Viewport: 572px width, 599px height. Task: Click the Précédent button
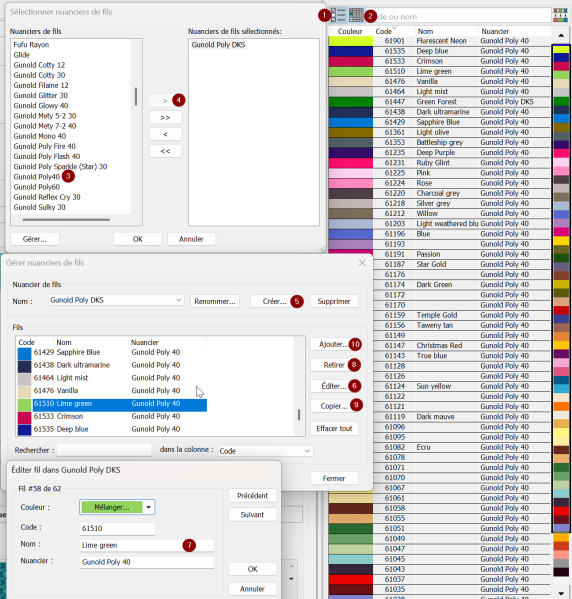[x=252, y=496]
